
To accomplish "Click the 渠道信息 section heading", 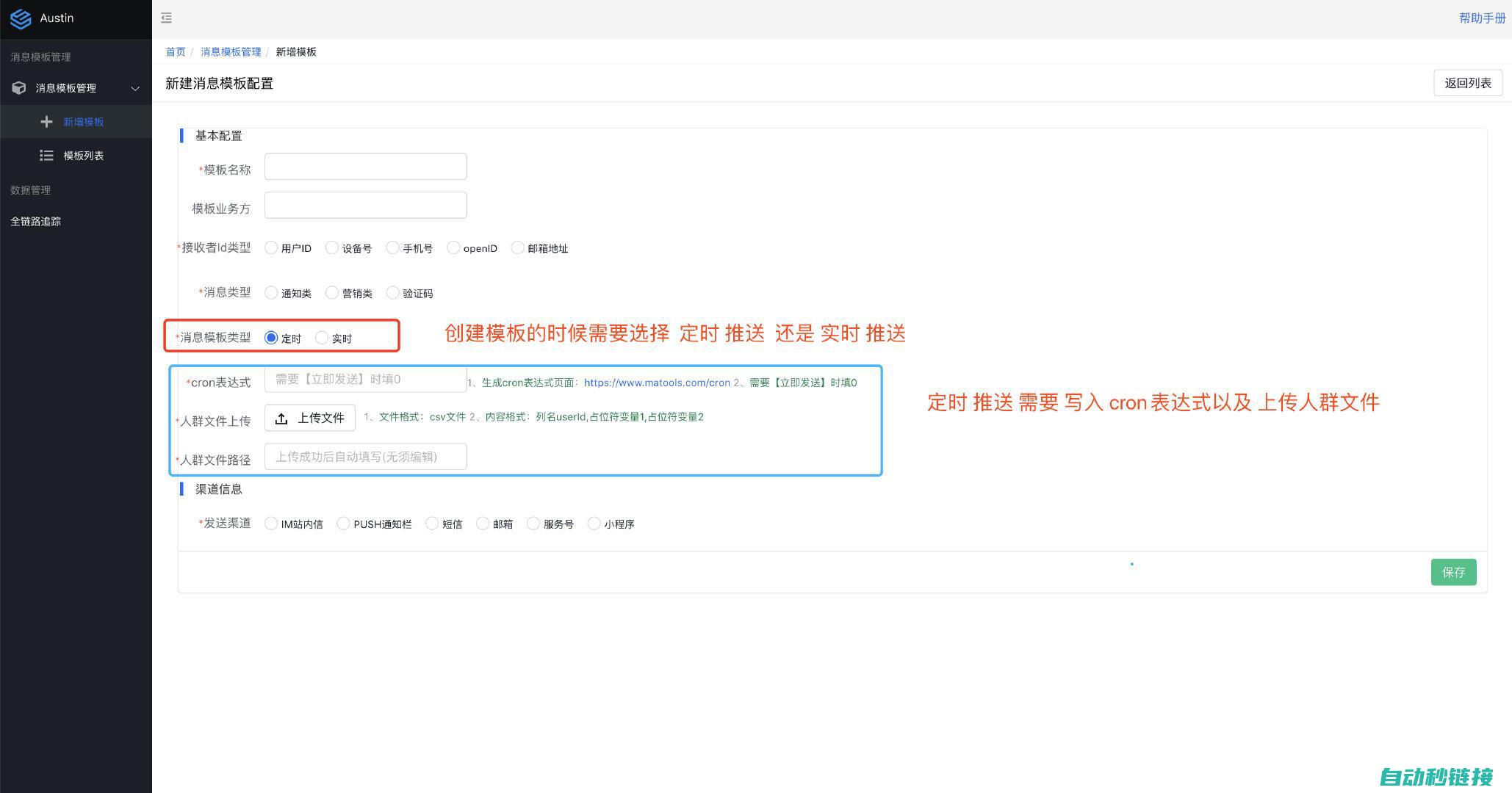I will coord(218,489).
